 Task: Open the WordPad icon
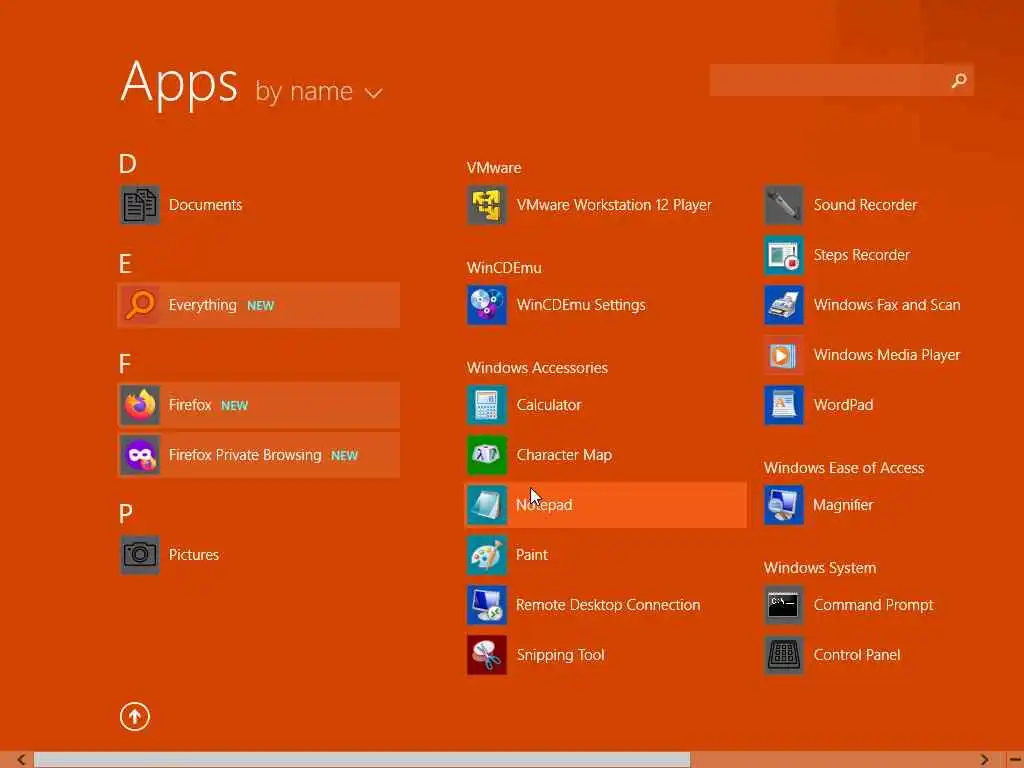(x=784, y=405)
